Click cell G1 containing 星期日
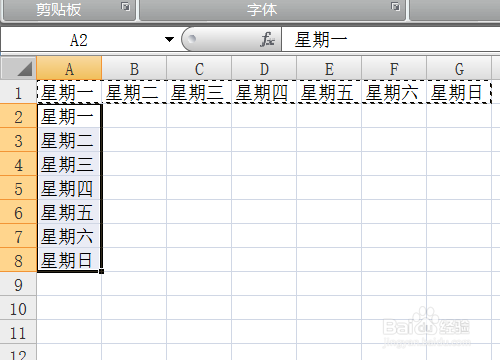500x360 pixels. click(x=459, y=92)
